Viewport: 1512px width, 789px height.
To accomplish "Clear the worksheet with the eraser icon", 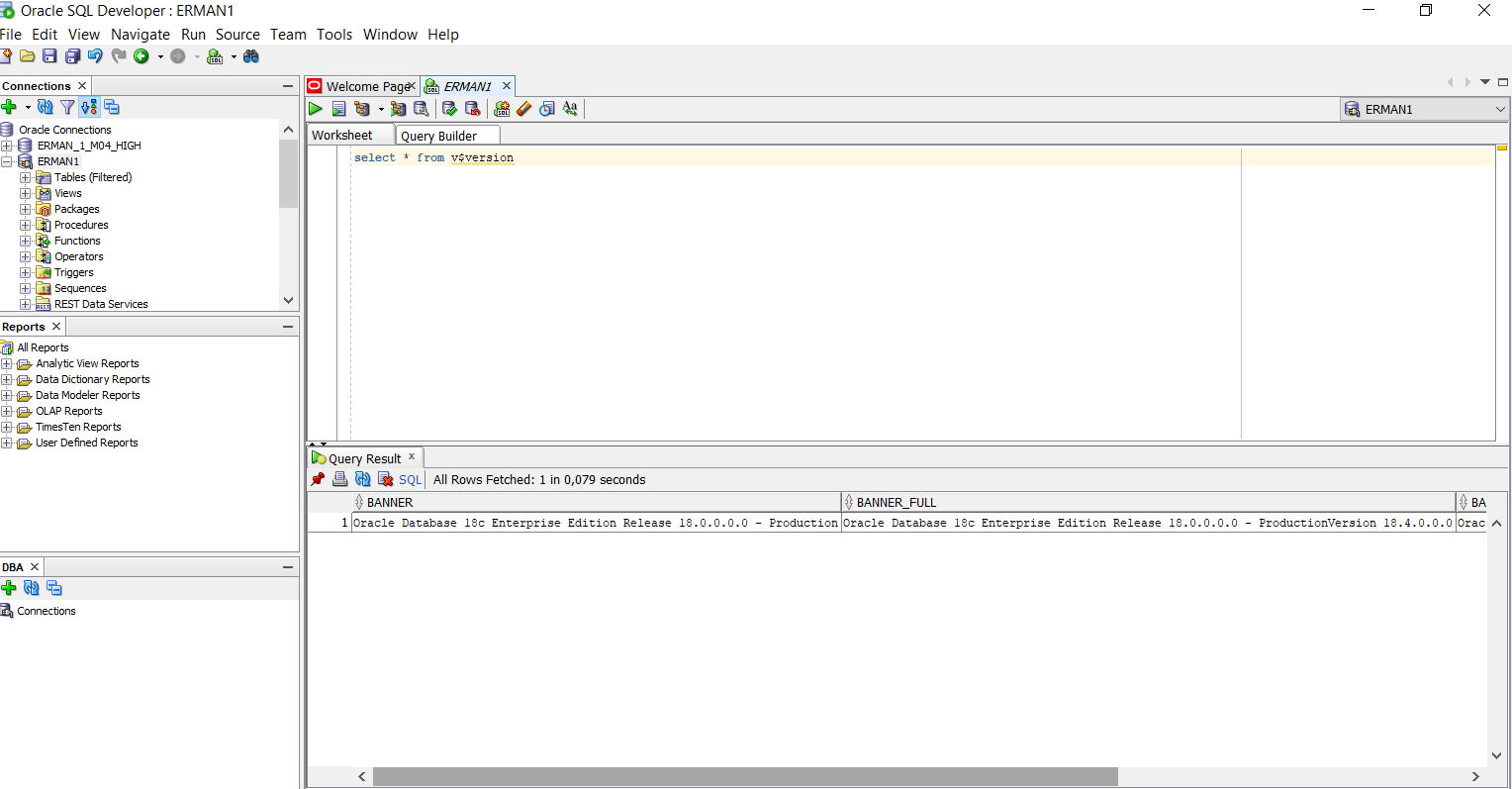I will coord(523,109).
